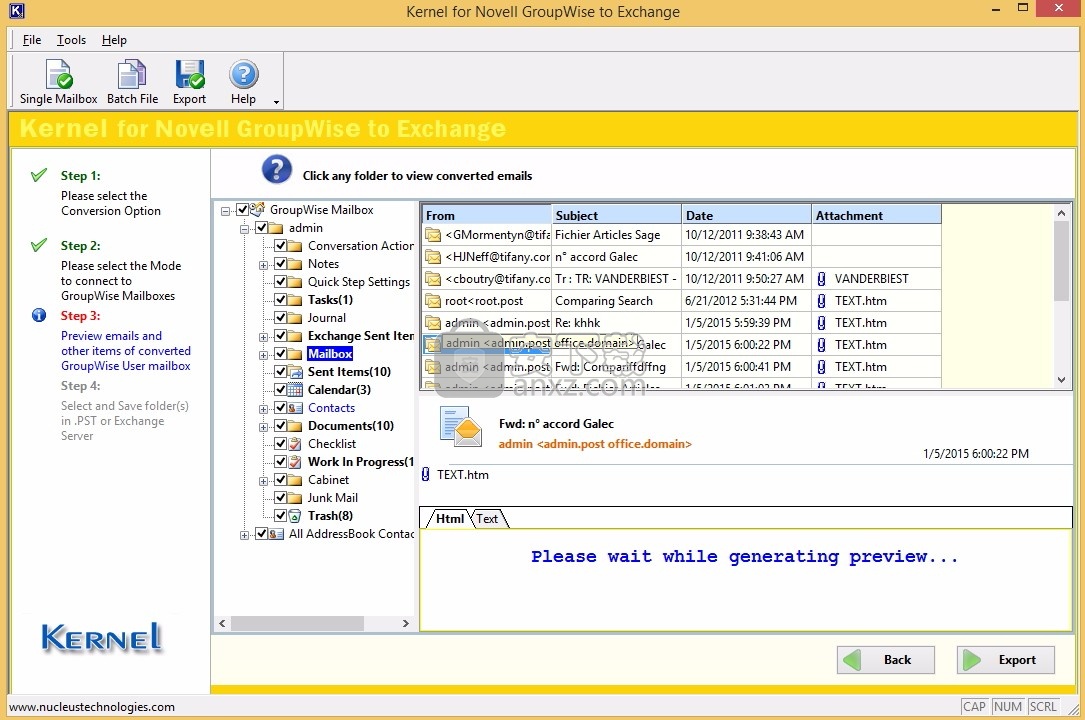Click the folder tree scroll left arrow
The width and height of the screenshot is (1085, 720).
click(x=222, y=623)
